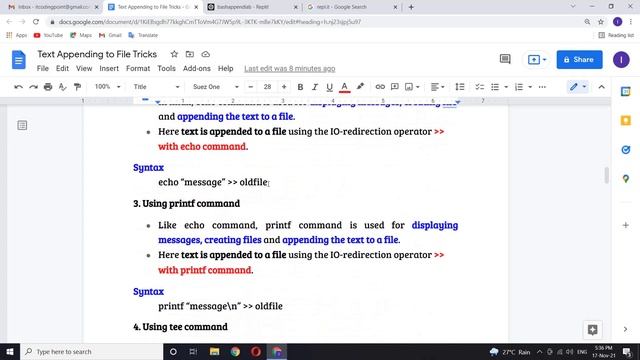Image resolution: width=640 pixels, height=360 pixels.
Task: Click the Insert image icon
Action: (409, 87)
